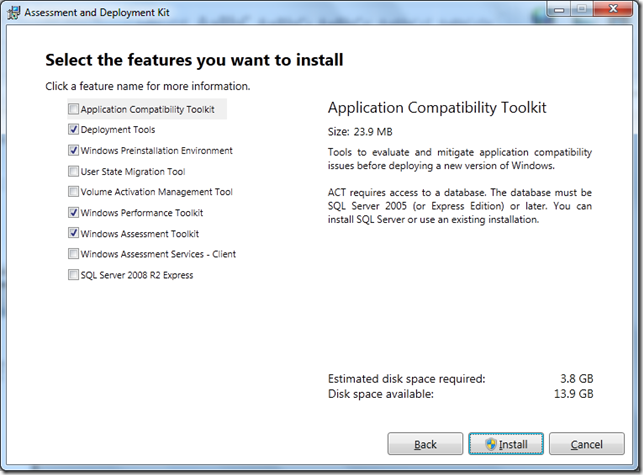Enable the Application Compatibility Toolkit checkbox
Screen dimensions: 643x475
click(x=74, y=109)
